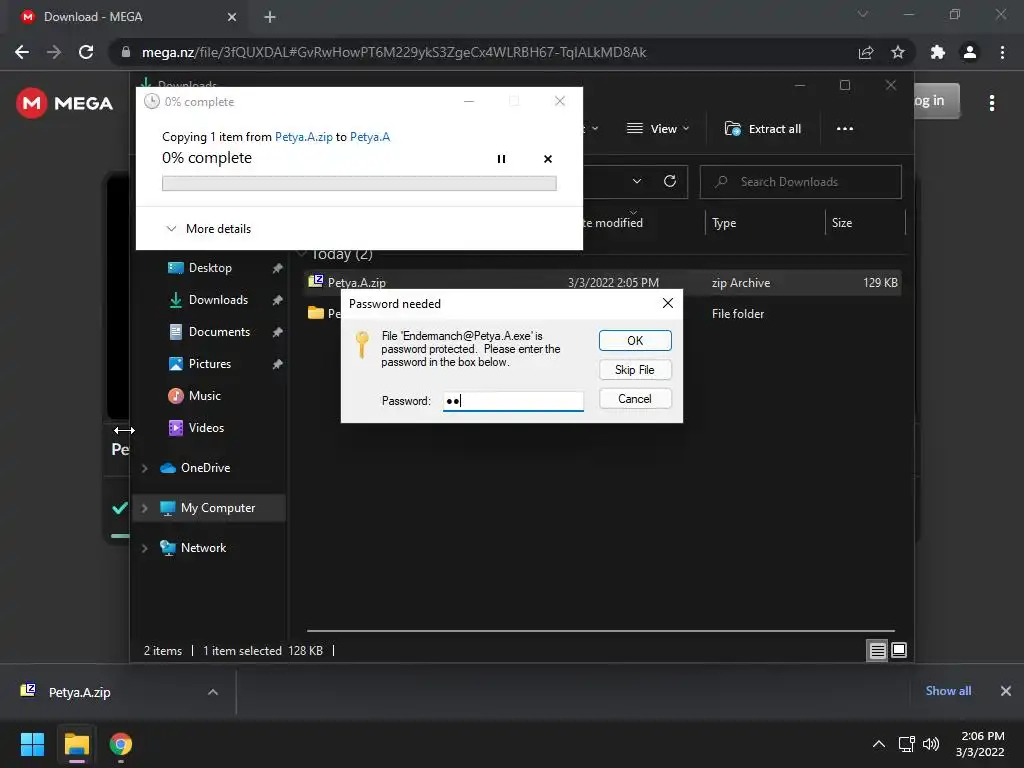Focus the Password input field
The height and width of the screenshot is (768, 1024).
pos(513,400)
